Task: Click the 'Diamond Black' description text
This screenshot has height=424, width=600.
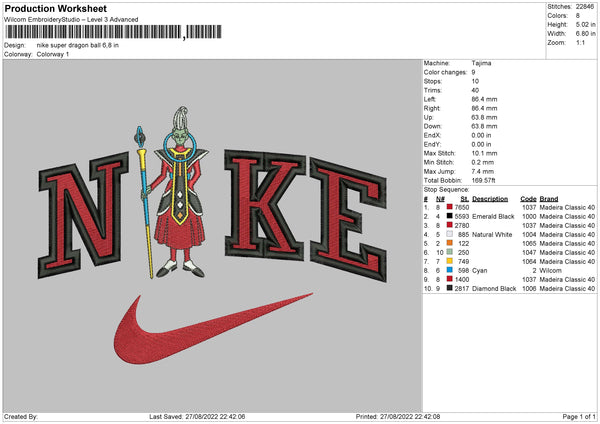Action: pyautogui.click(x=494, y=289)
